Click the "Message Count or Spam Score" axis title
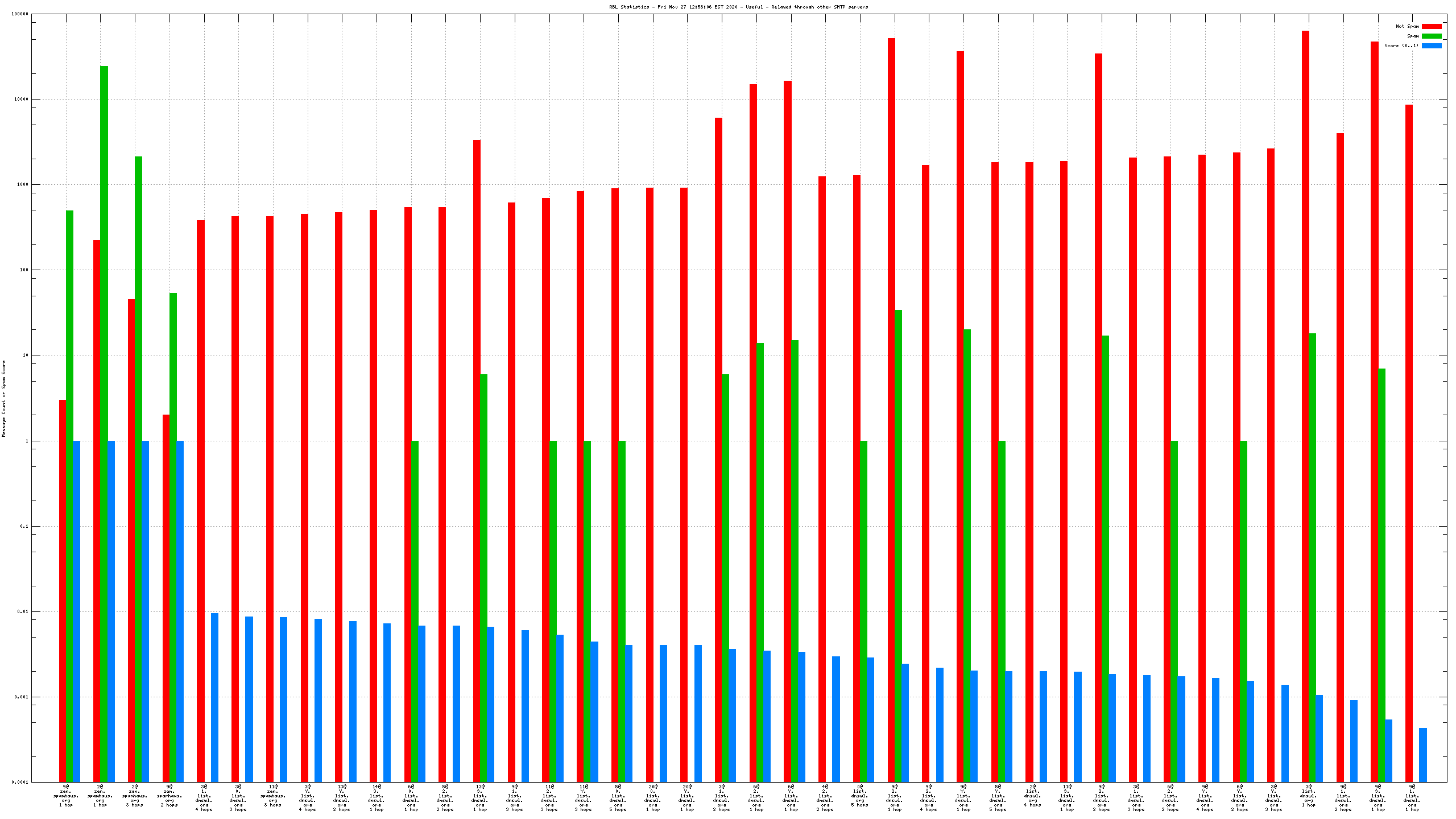The height and width of the screenshot is (819, 1456). pyautogui.click(x=3, y=398)
